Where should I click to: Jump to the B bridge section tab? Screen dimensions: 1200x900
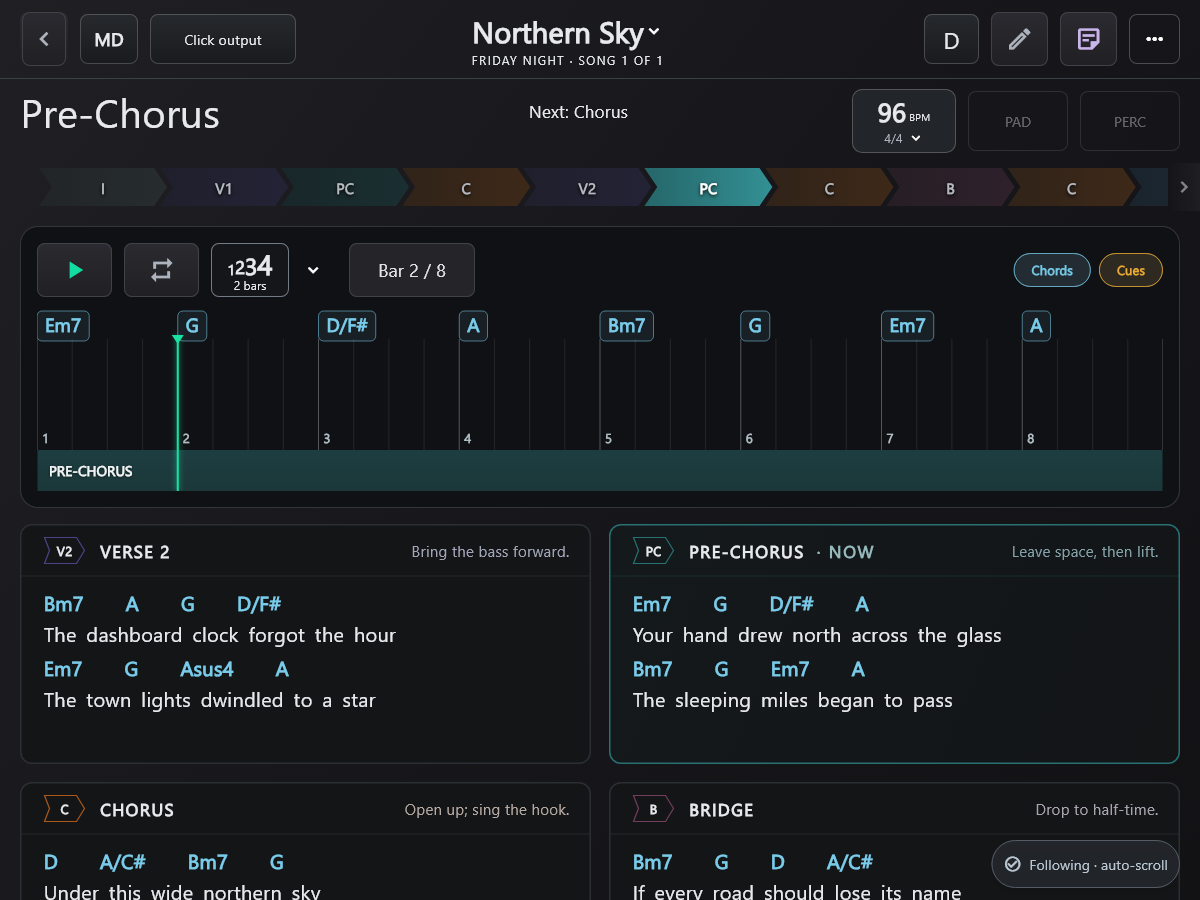tap(950, 188)
